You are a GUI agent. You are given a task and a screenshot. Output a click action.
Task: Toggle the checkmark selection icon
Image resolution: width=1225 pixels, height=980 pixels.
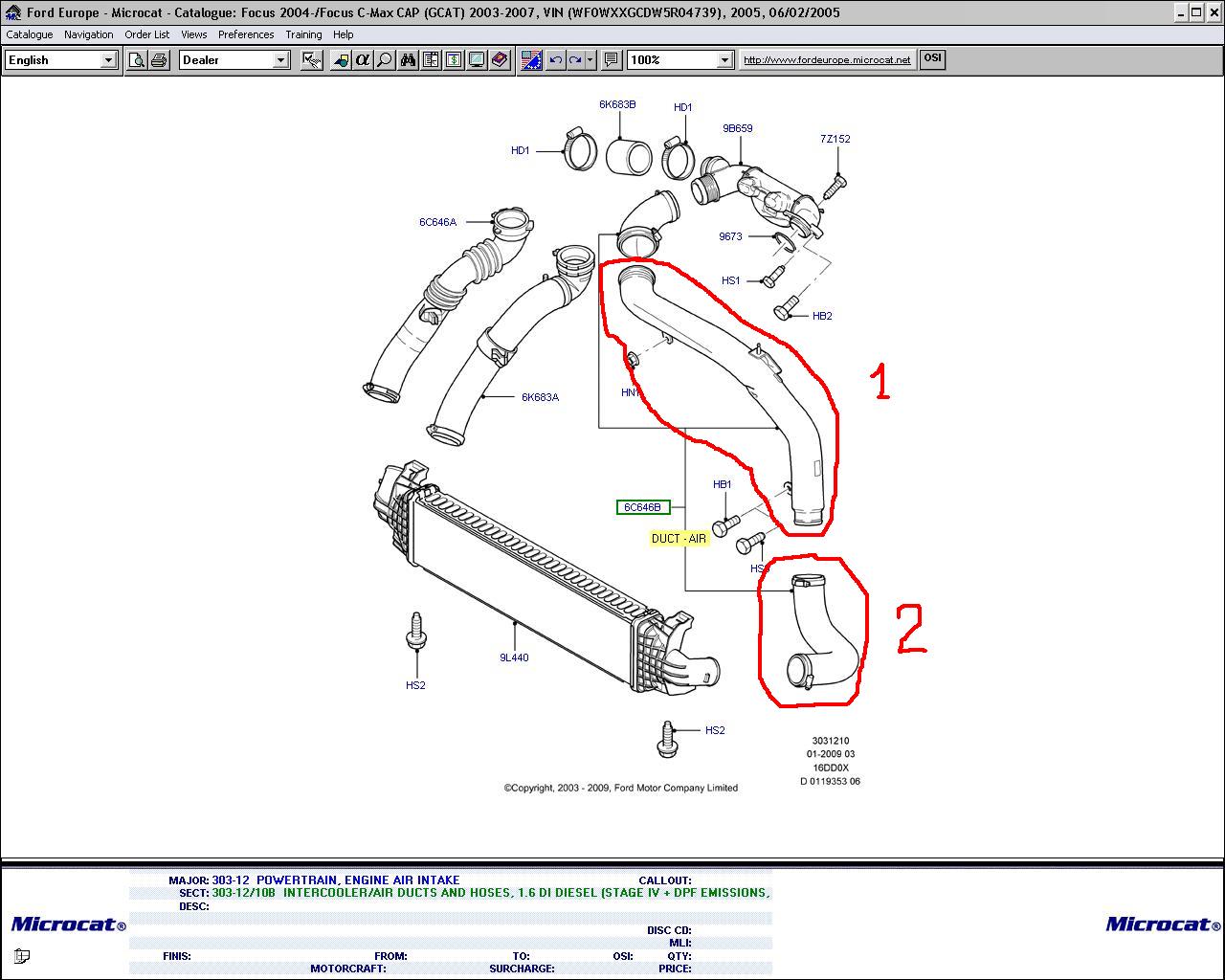tap(311, 60)
